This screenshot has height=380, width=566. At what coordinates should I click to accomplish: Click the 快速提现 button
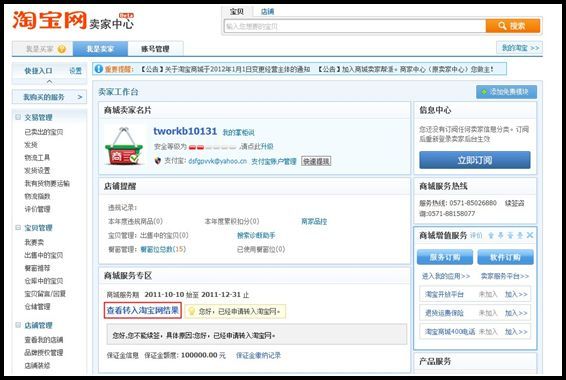click(x=316, y=161)
